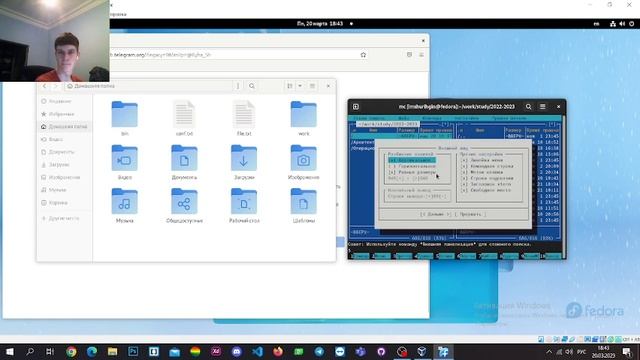Click the Прервать button in mc dialog
640x360 pixels.
pyautogui.click(x=470, y=214)
